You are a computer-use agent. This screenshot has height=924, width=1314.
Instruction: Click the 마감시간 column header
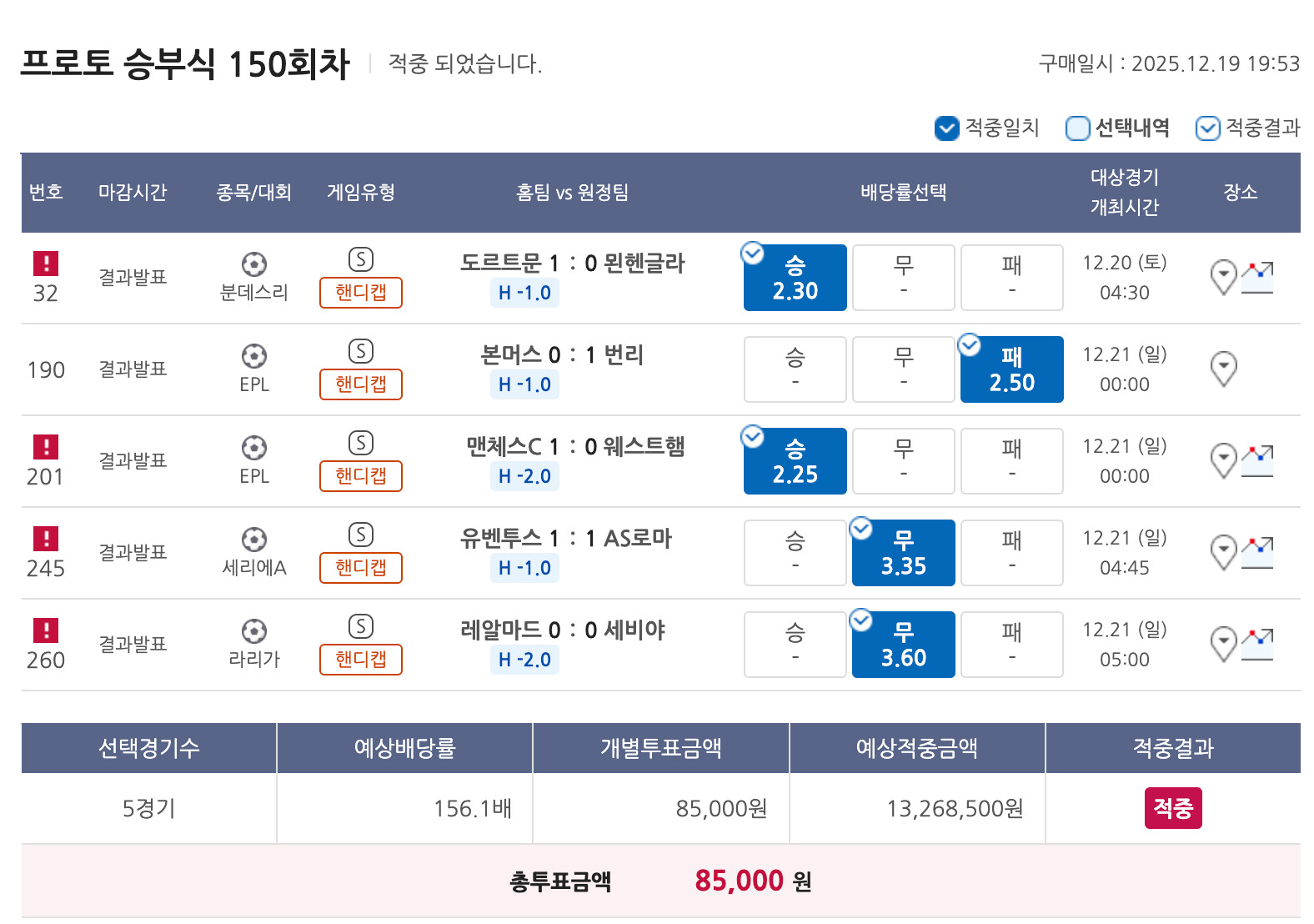(x=133, y=193)
